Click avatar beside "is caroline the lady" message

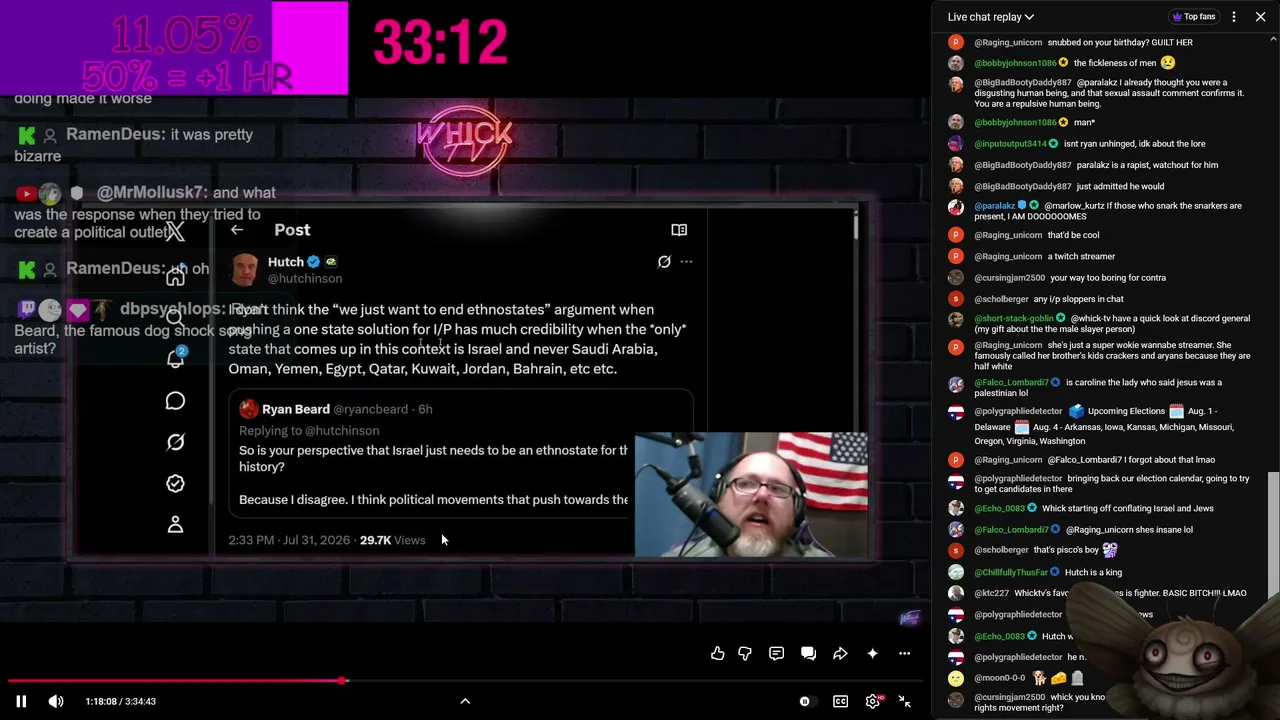point(956,383)
